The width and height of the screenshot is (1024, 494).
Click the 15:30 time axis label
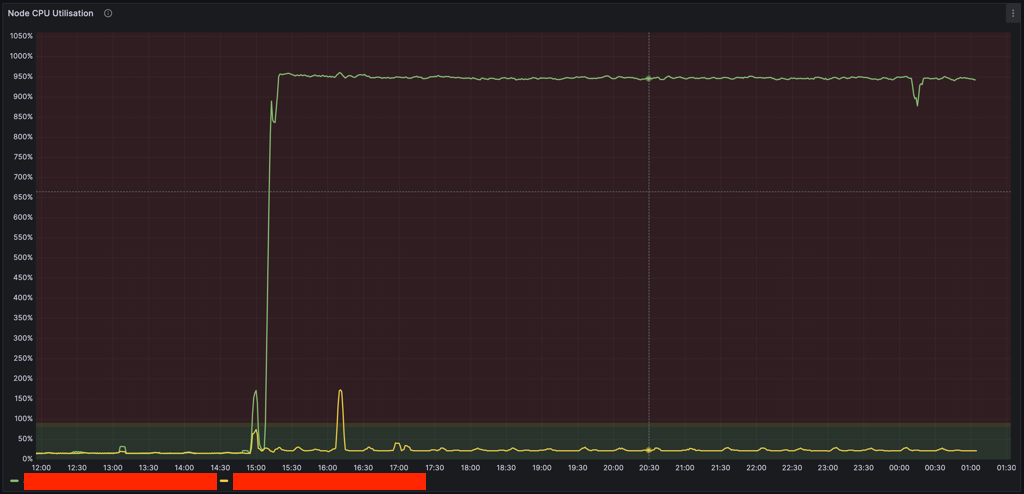tap(291, 468)
